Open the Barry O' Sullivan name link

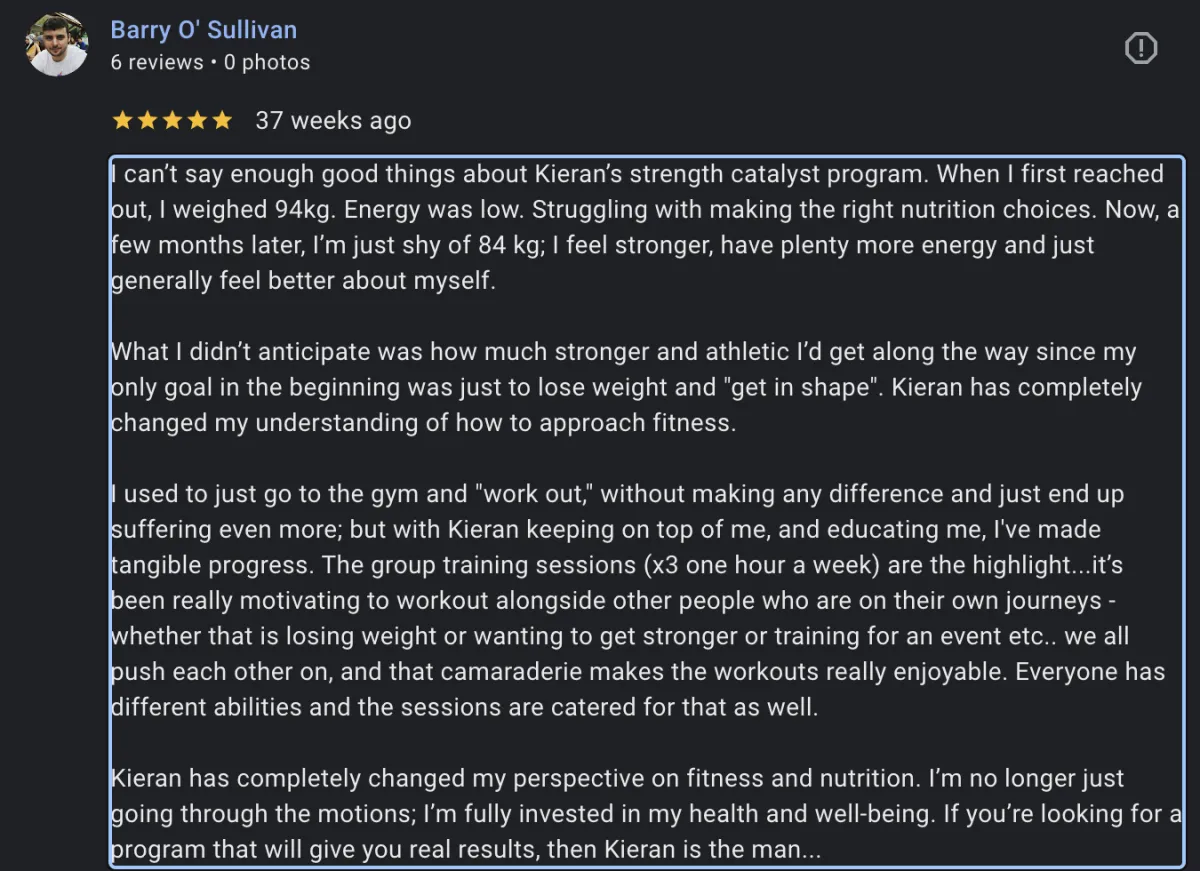[x=204, y=30]
